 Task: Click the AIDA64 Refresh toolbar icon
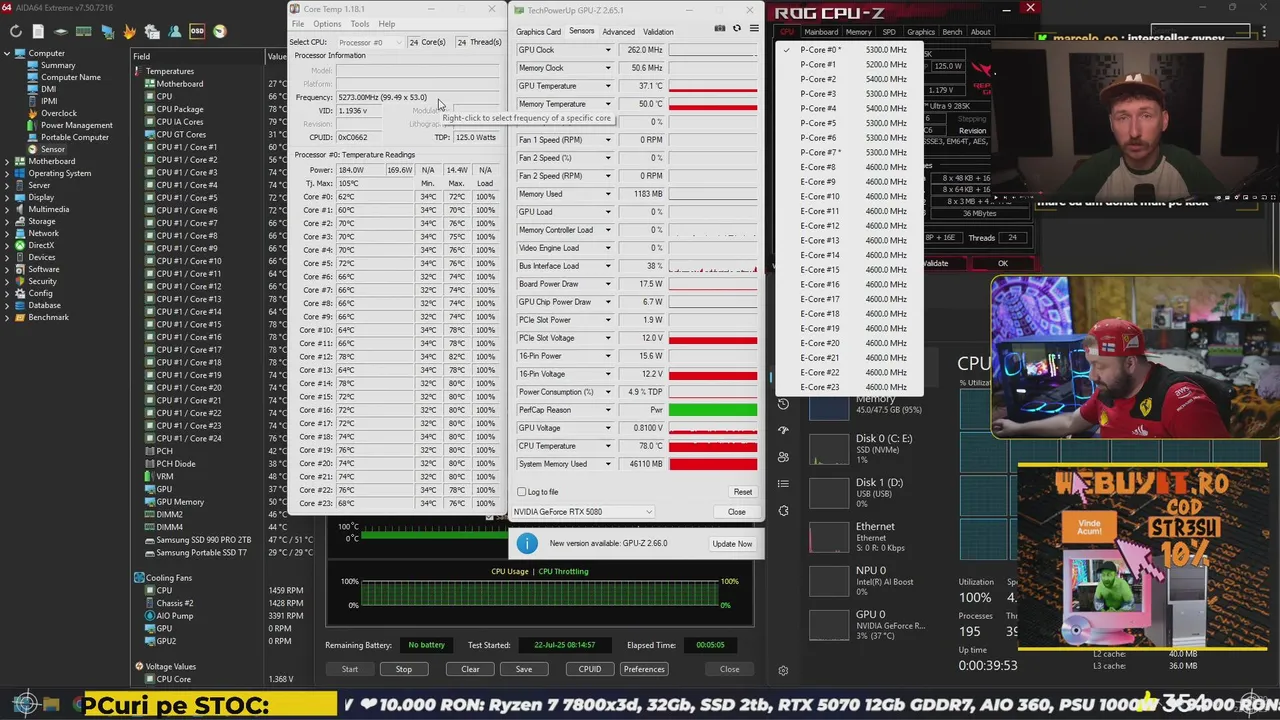16,31
